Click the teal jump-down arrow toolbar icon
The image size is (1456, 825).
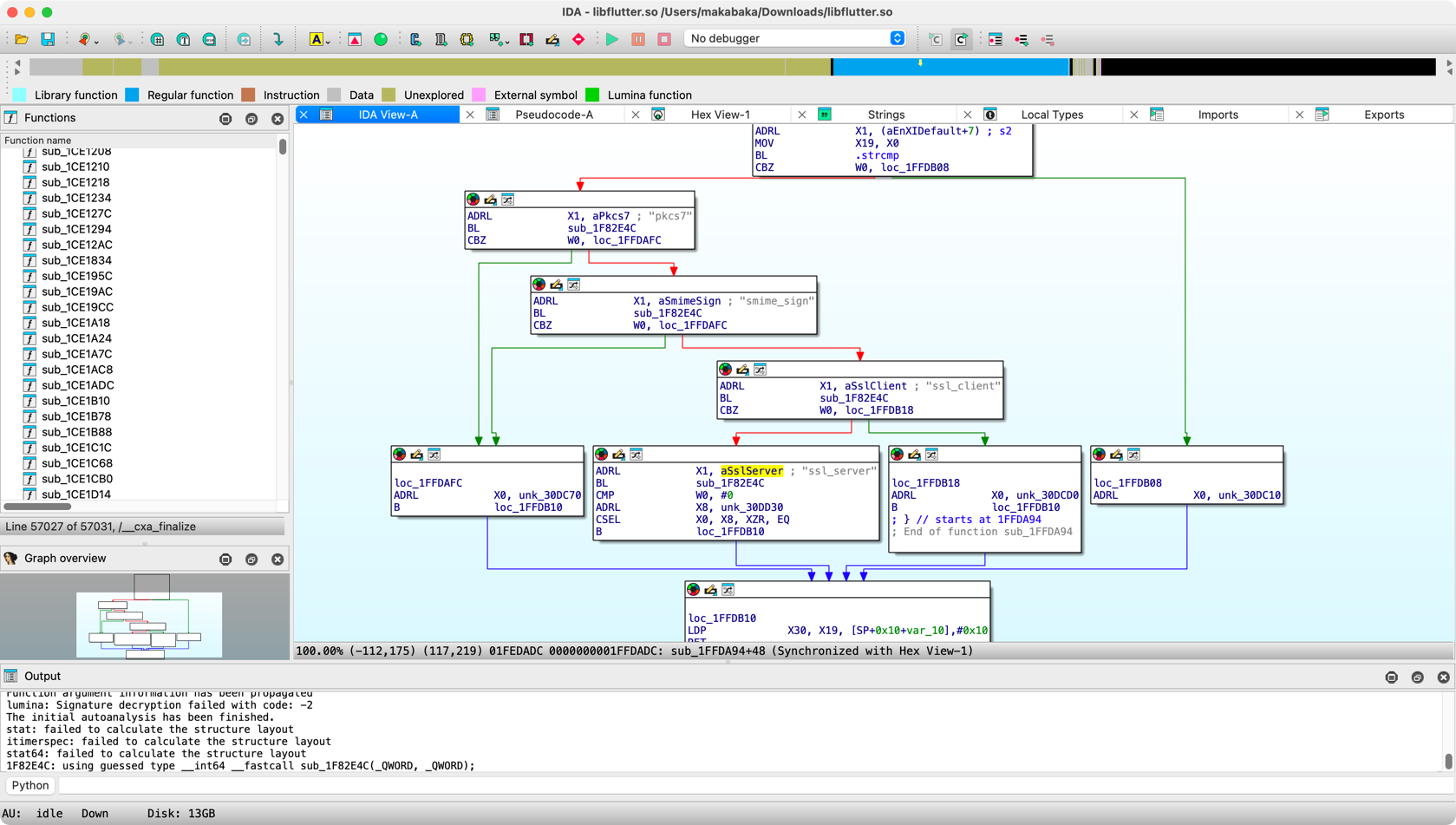point(277,39)
